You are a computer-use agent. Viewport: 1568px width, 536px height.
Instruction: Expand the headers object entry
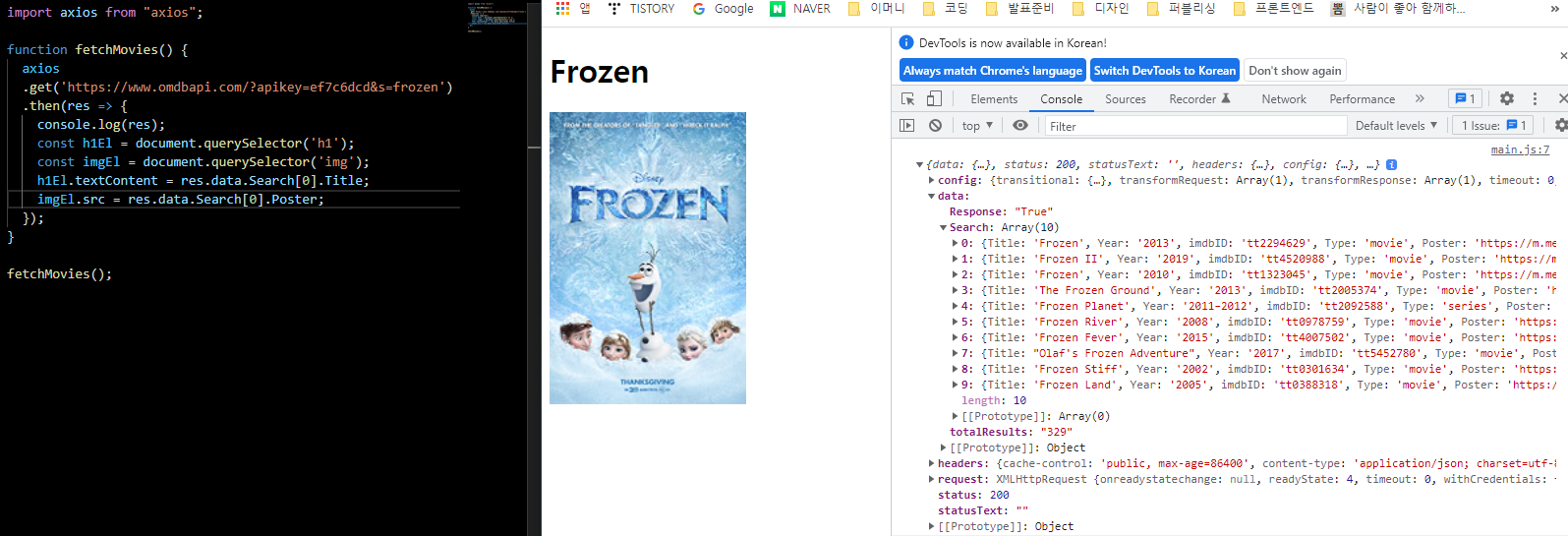click(x=931, y=464)
